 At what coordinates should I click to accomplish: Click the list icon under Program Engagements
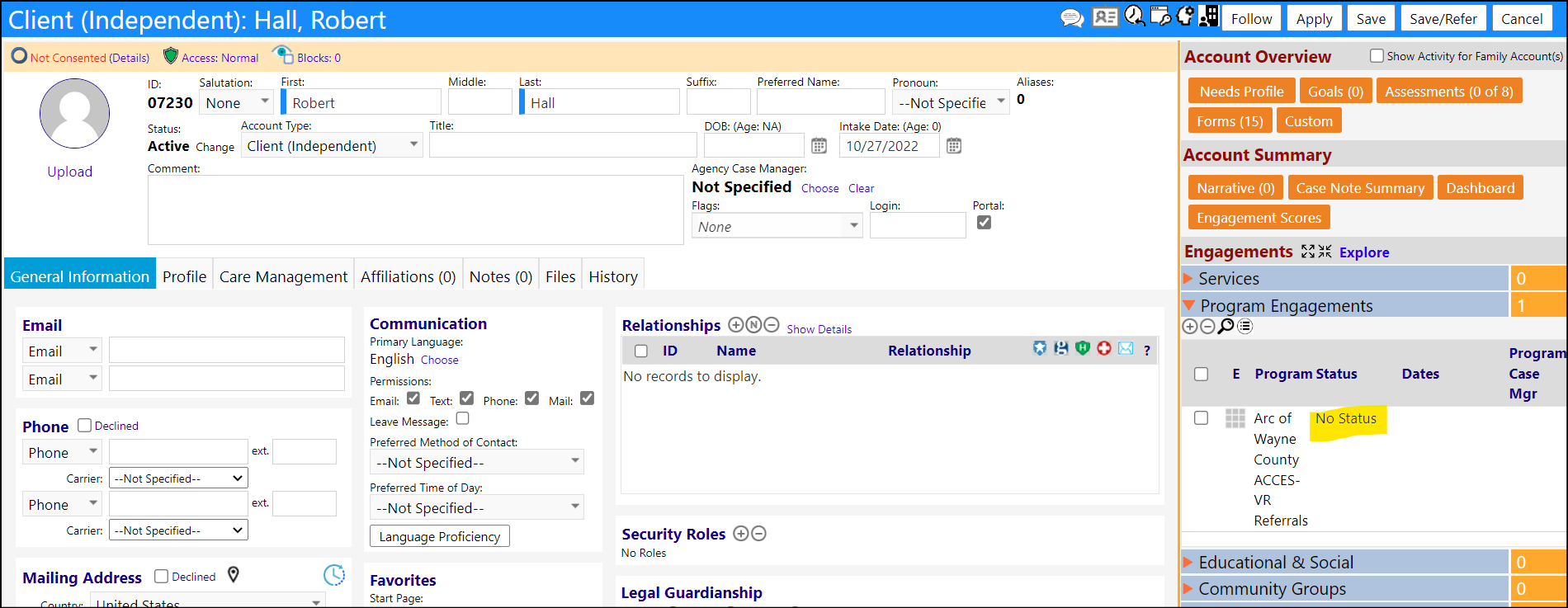[x=1245, y=327]
